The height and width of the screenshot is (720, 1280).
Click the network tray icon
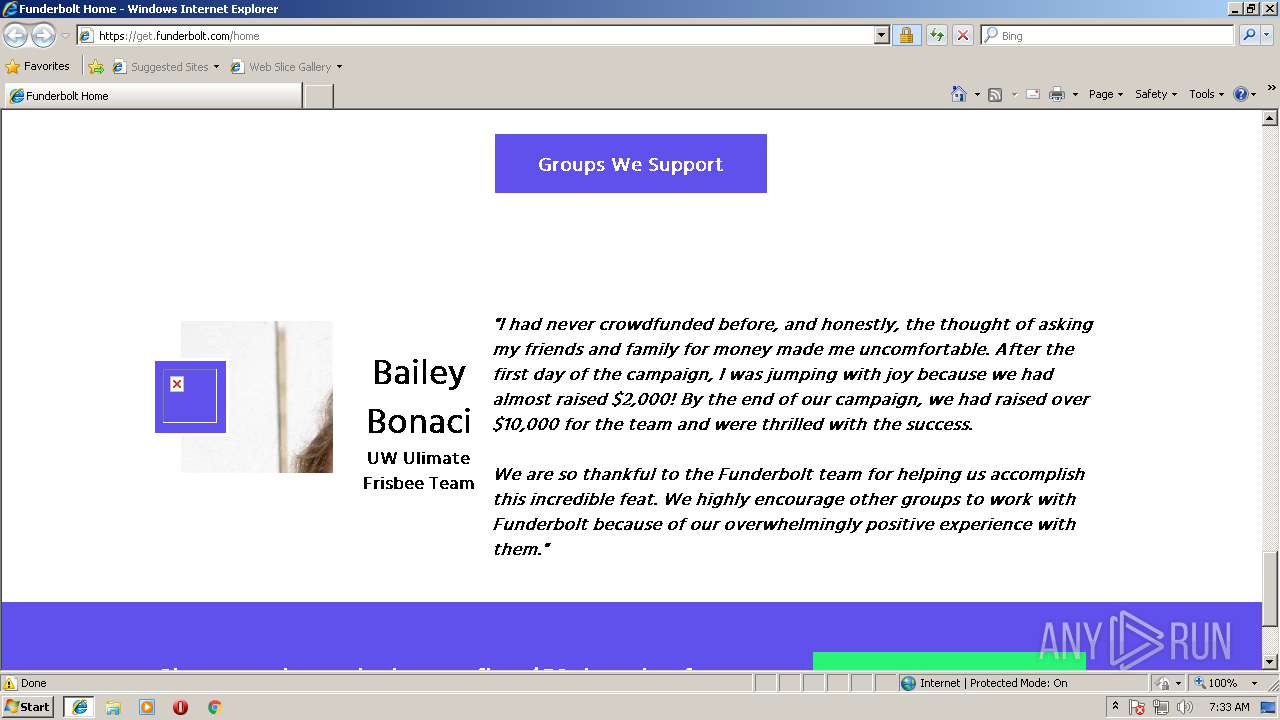coord(1161,707)
